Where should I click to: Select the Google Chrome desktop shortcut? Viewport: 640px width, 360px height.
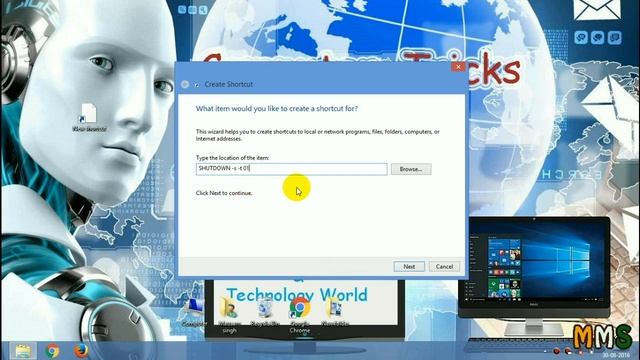(300, 314)
